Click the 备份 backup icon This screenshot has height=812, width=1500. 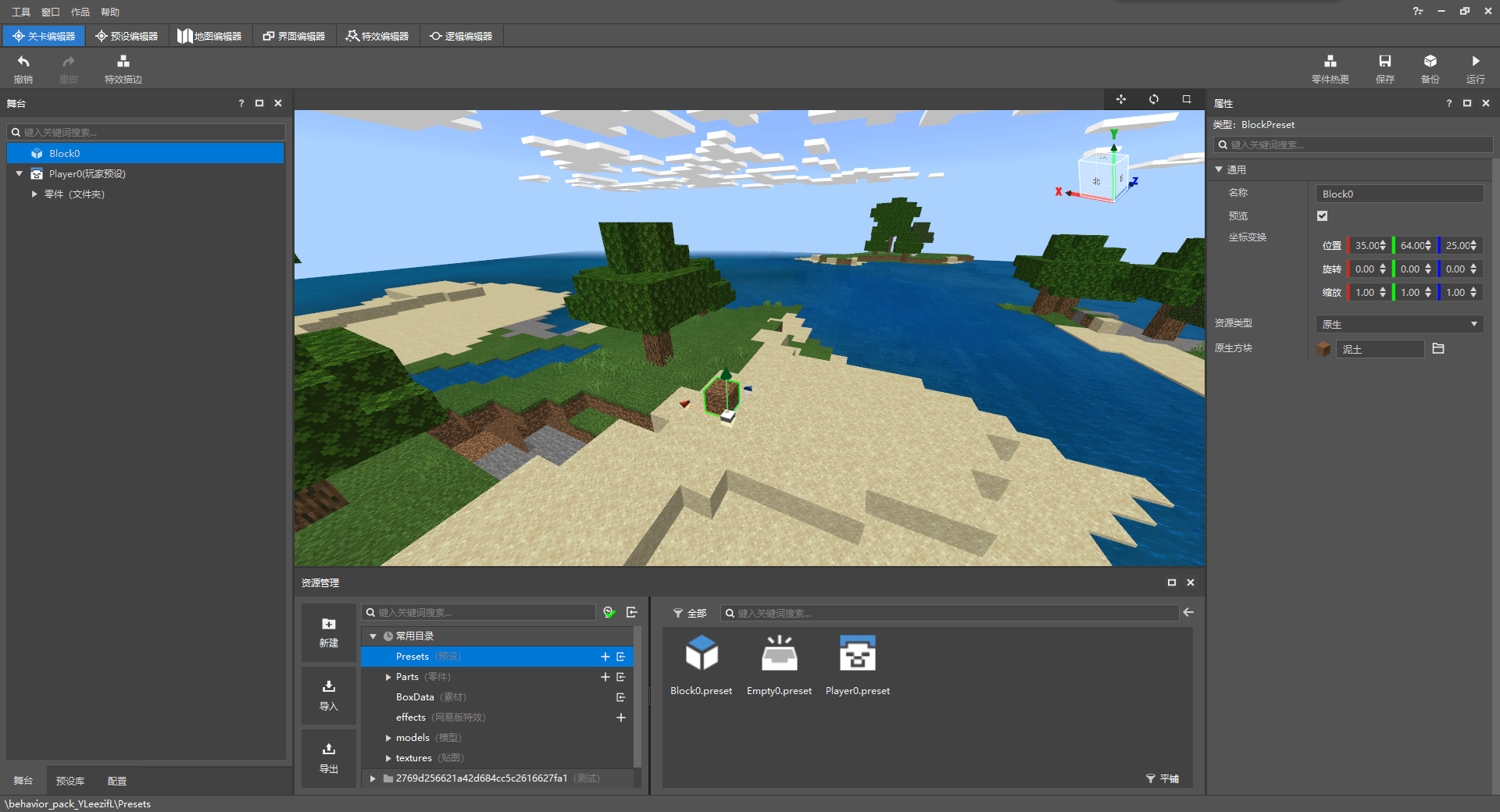pyautogui.click(x=1430, y=62)
